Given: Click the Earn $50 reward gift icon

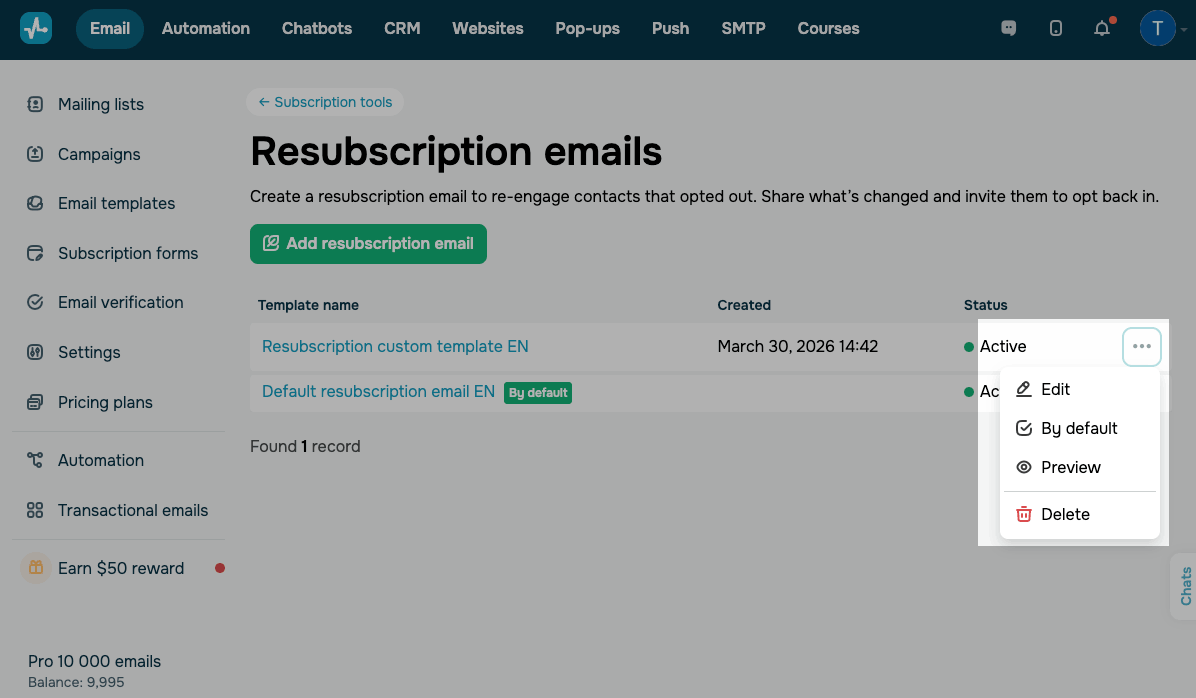Looking at the screenshot, I should 35,568.
